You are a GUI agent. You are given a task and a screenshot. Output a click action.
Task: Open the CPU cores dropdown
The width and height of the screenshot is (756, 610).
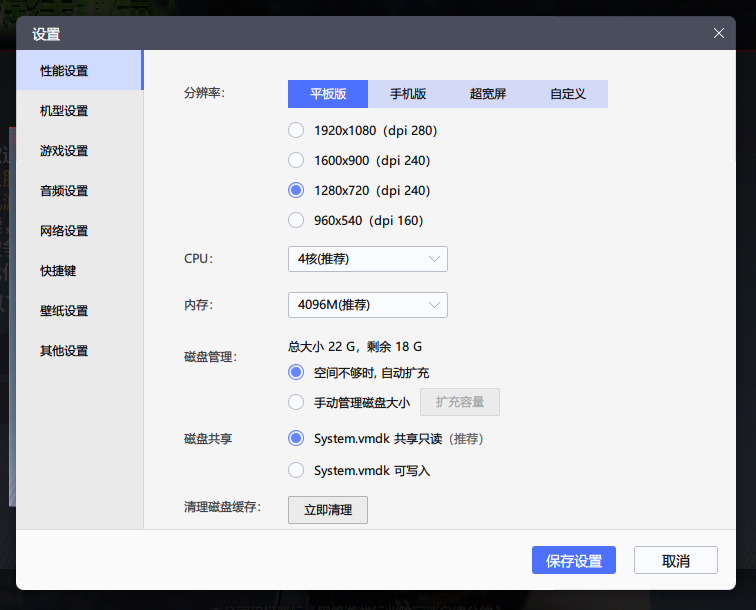(367, 259)
